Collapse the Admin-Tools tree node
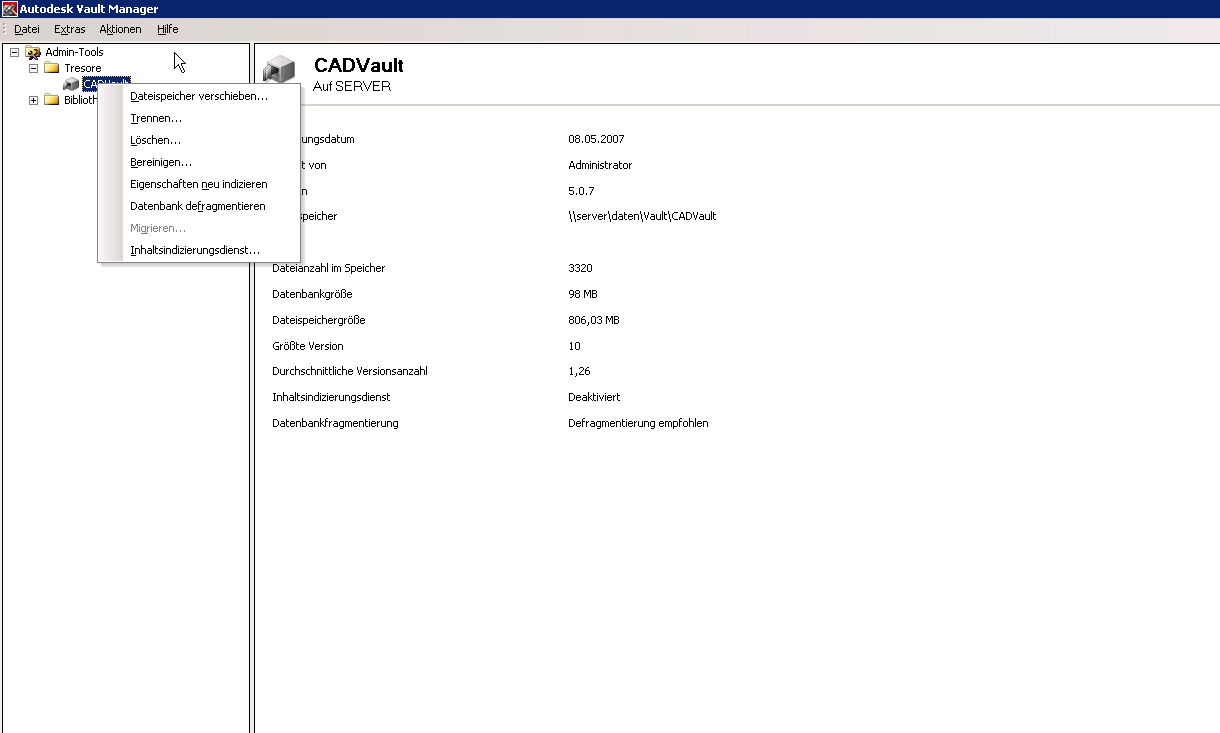 (14, 52)
